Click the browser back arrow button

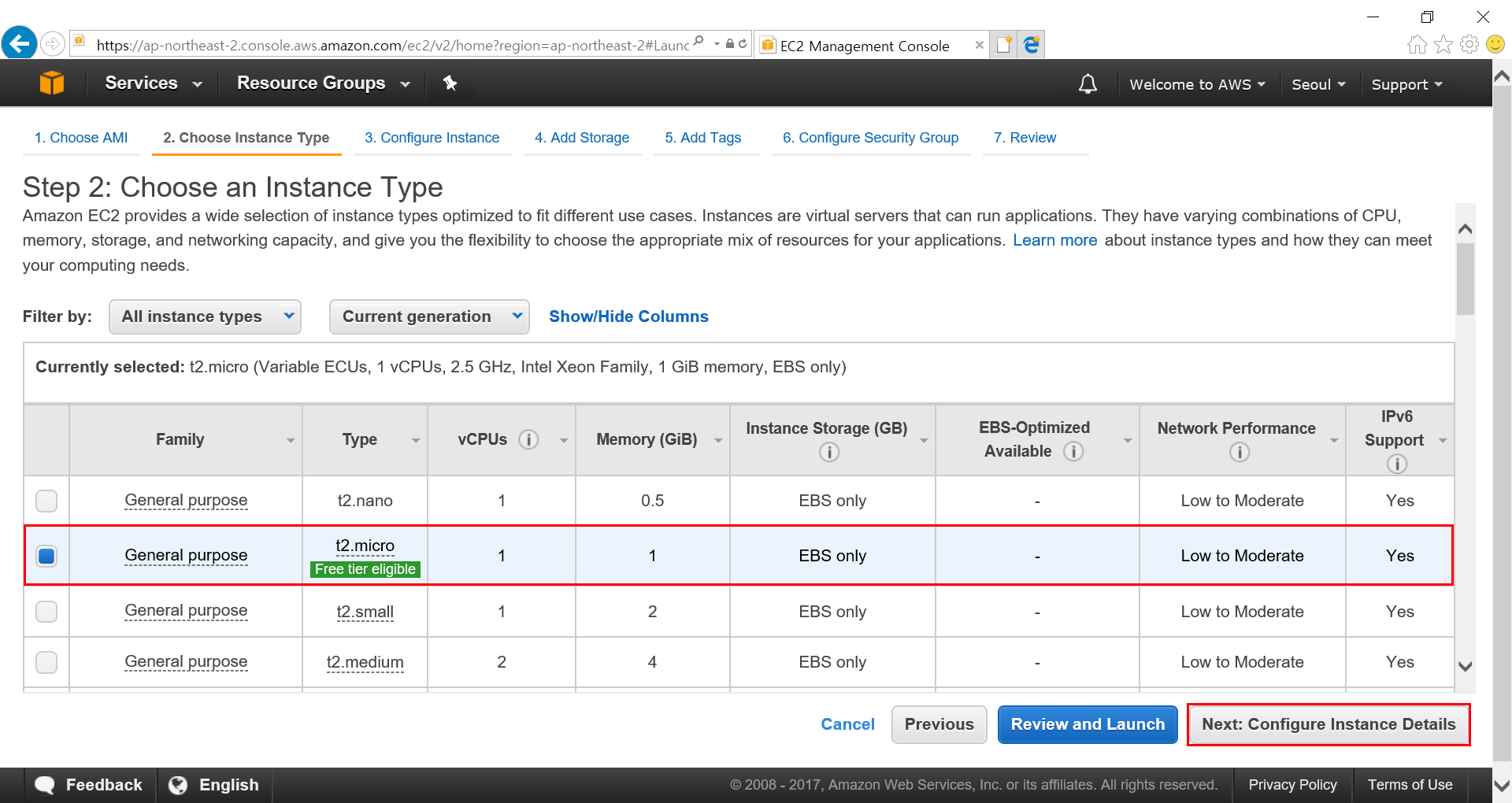19,43
